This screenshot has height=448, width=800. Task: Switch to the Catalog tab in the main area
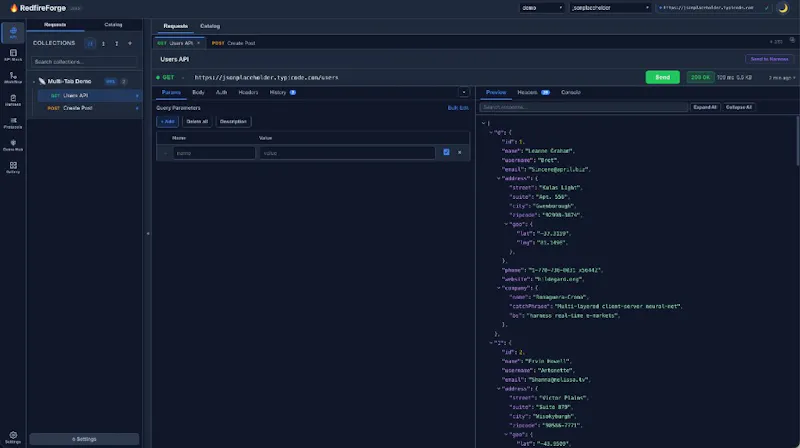click(210, 26)
